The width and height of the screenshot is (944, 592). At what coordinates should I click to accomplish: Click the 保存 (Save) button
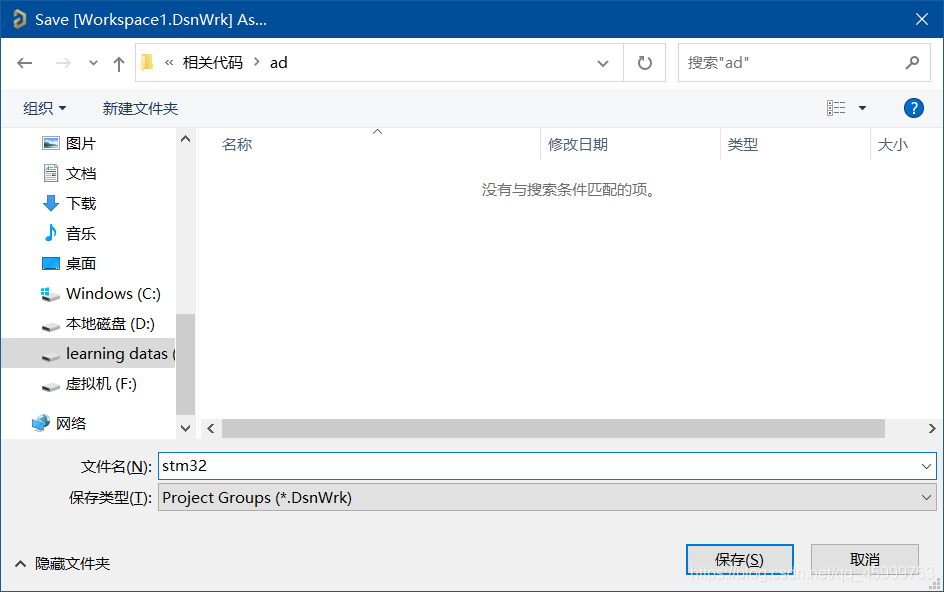click(739, 559)
